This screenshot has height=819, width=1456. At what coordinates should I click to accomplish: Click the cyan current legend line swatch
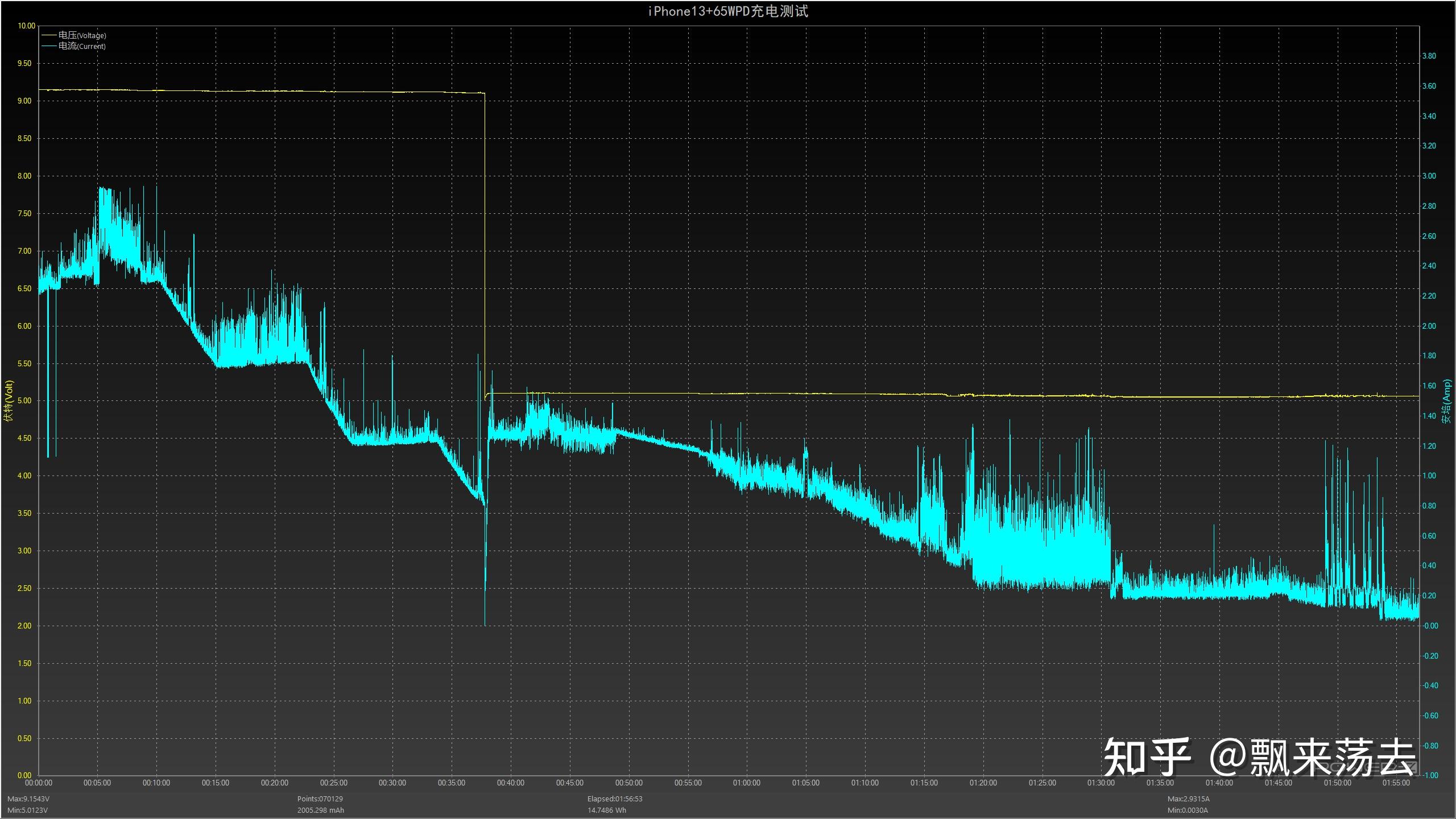pyautogui.click(x=49, y=46)
